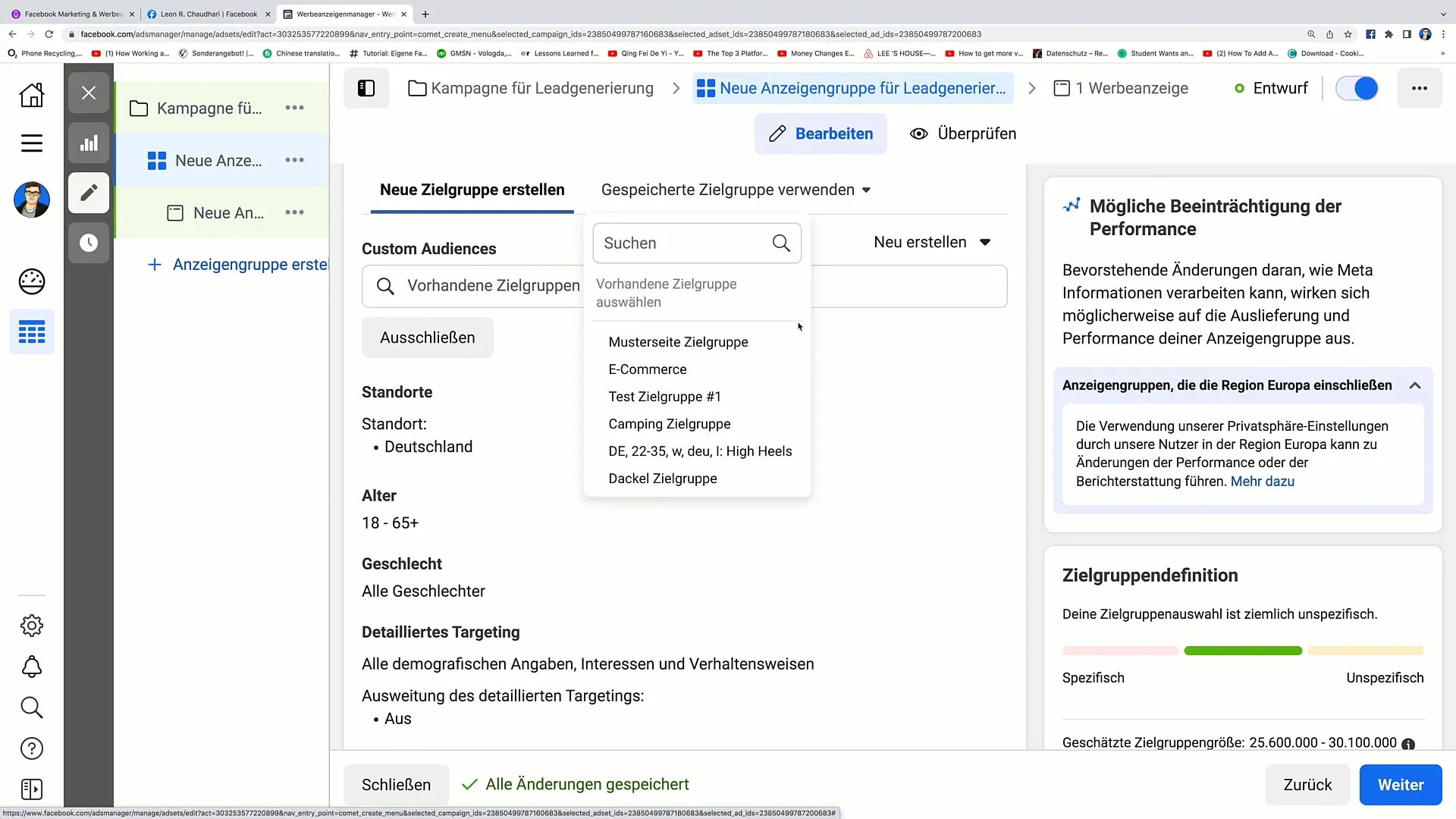This screenshot has height=819, width=1456.
Task: Click the performance trend icon beside Mögliche Beeinträchtigung
Action: pos(1072,206)
